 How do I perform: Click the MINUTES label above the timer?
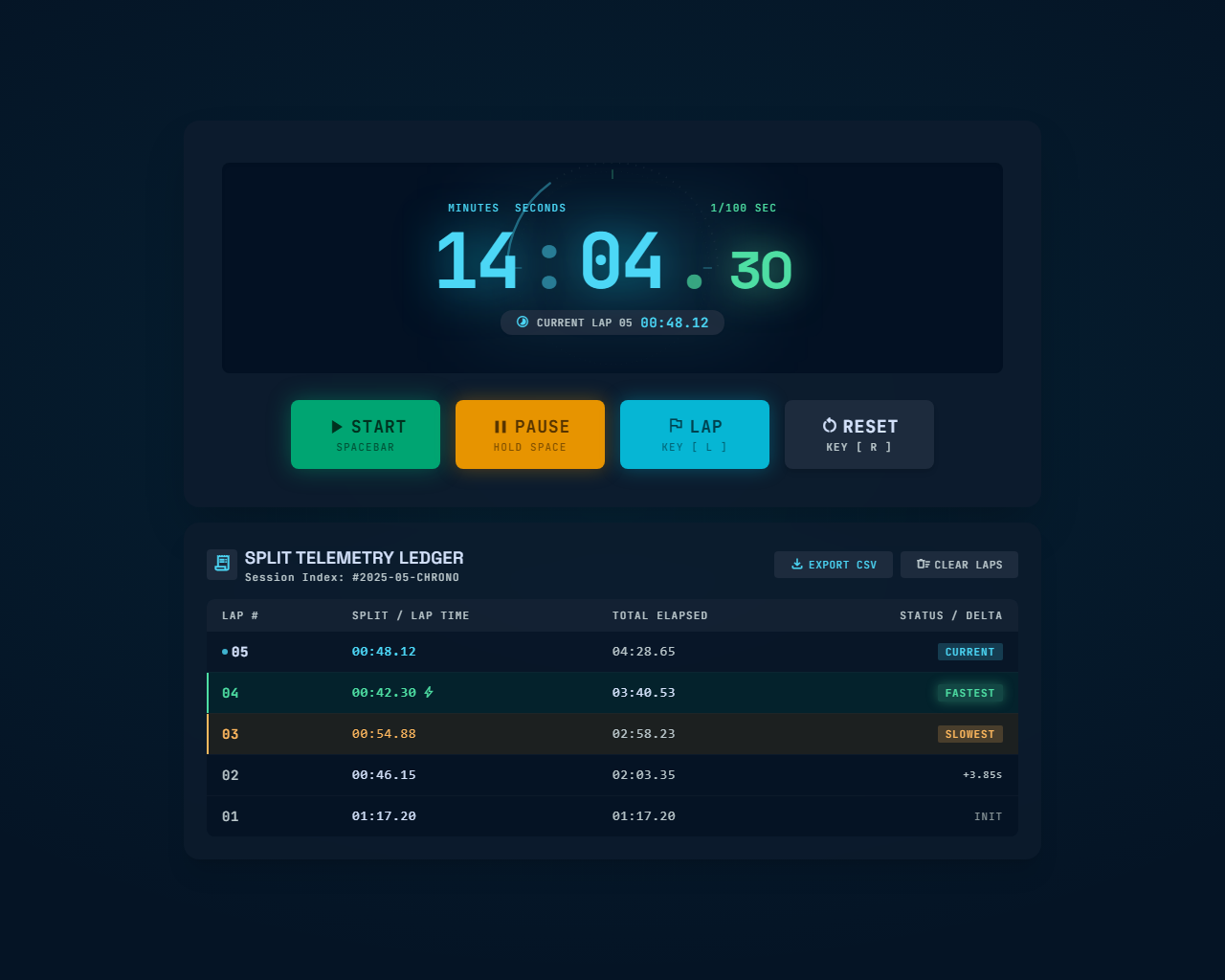click(x=474, y=208)
